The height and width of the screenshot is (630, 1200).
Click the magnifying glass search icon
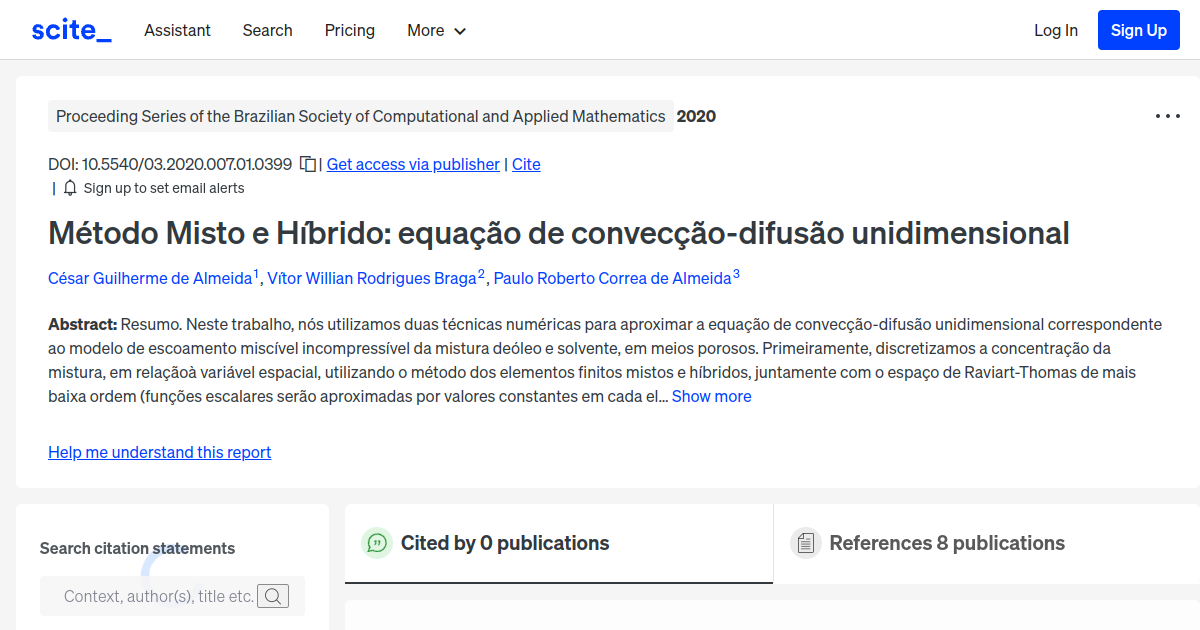click(272, 595)
